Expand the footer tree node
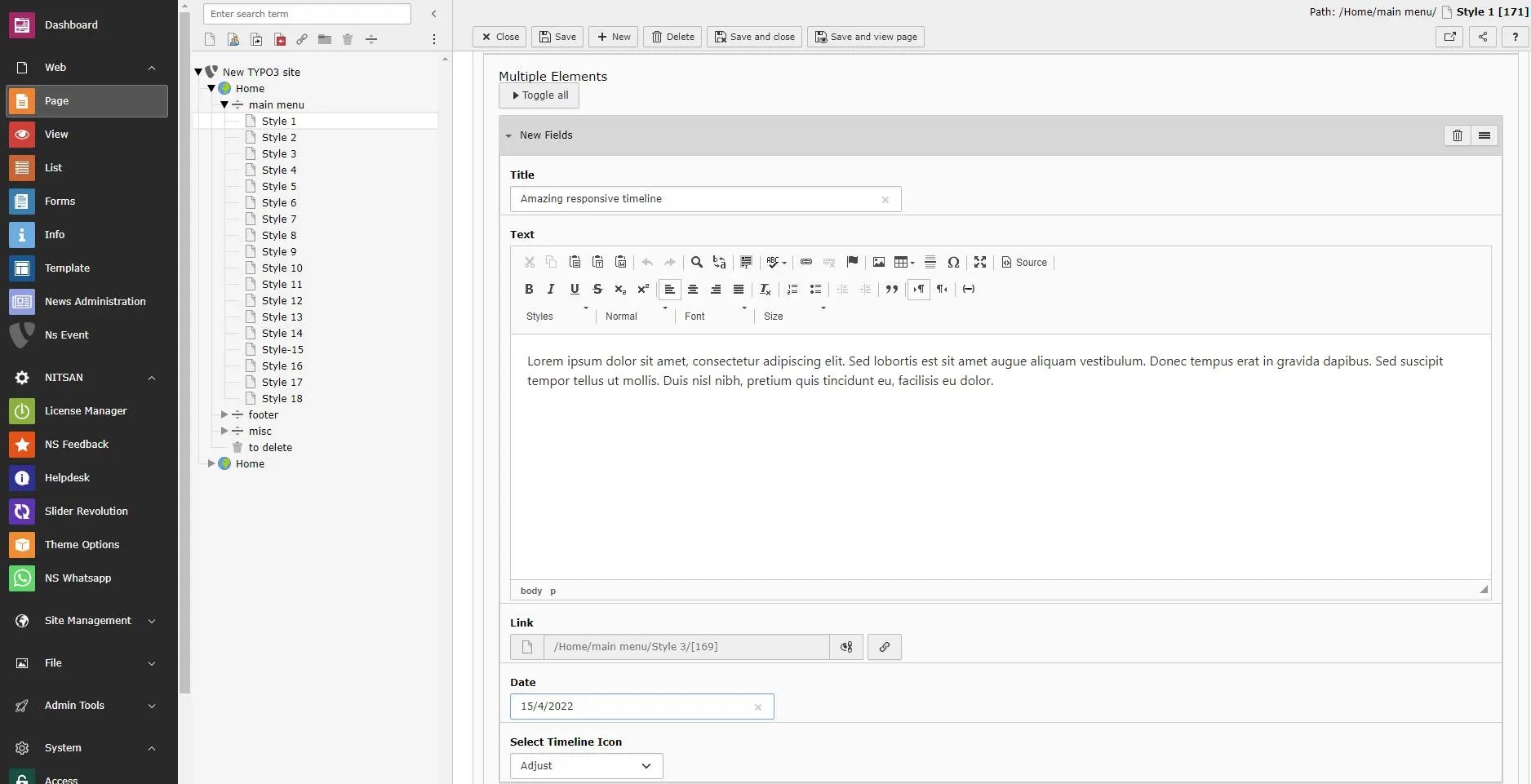The image size is (1531, 784). [224, 414]
